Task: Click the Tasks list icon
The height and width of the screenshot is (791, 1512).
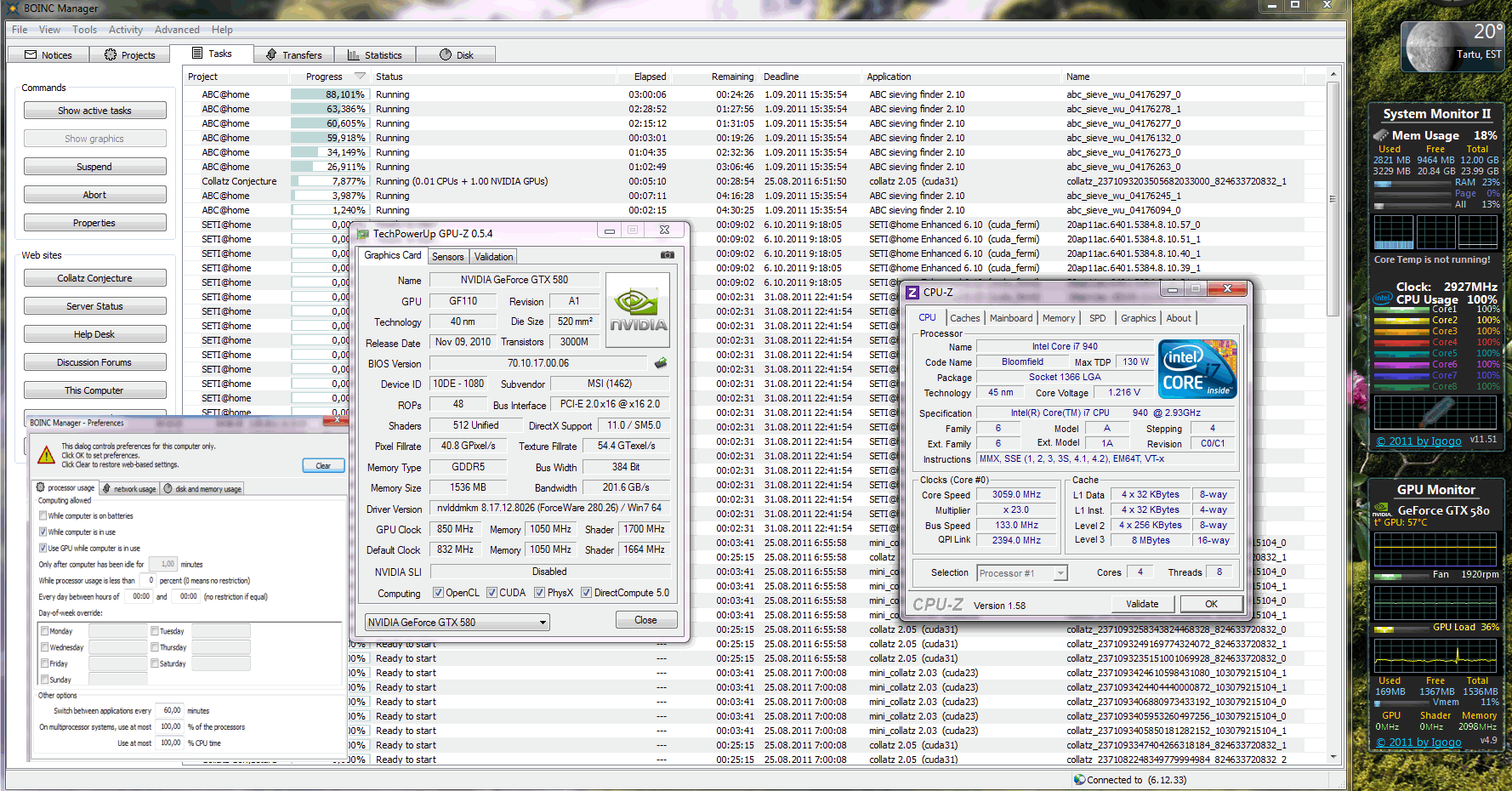Action: point(197,53)
